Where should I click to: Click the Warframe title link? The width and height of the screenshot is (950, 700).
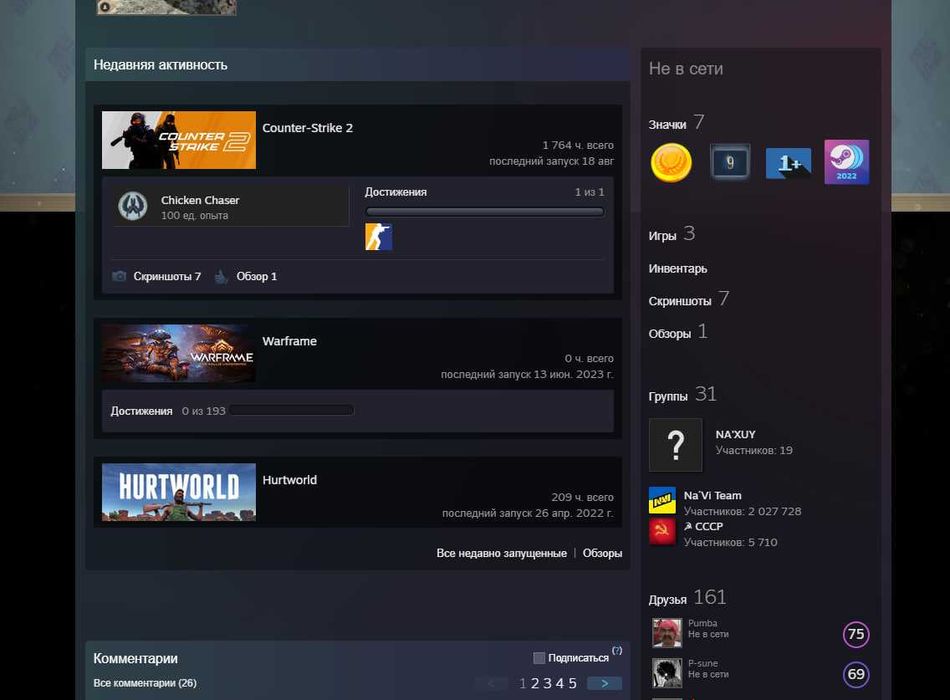click(x=289, y=341)
